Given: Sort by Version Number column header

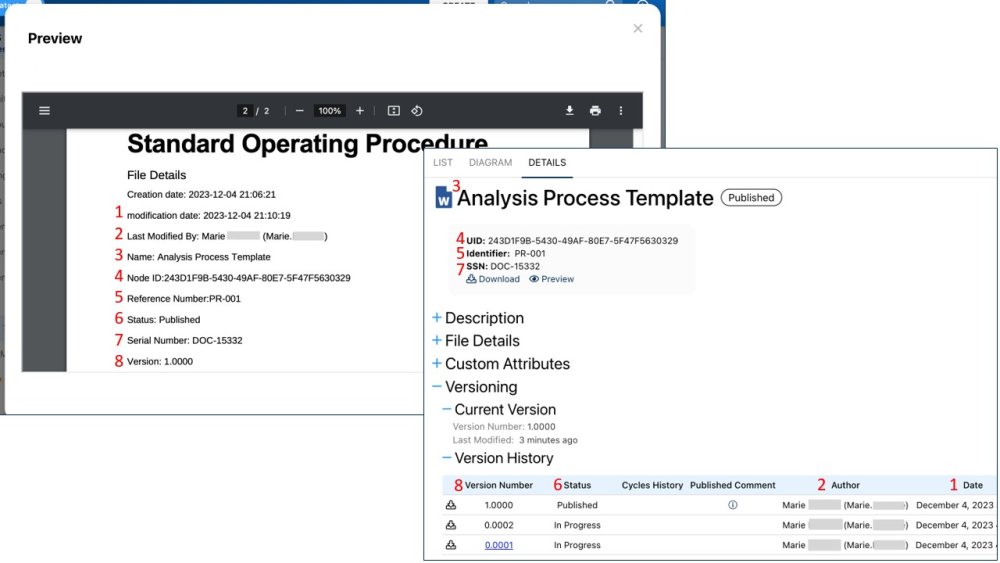Looking at the screenshot, I should tap(499, 485).
